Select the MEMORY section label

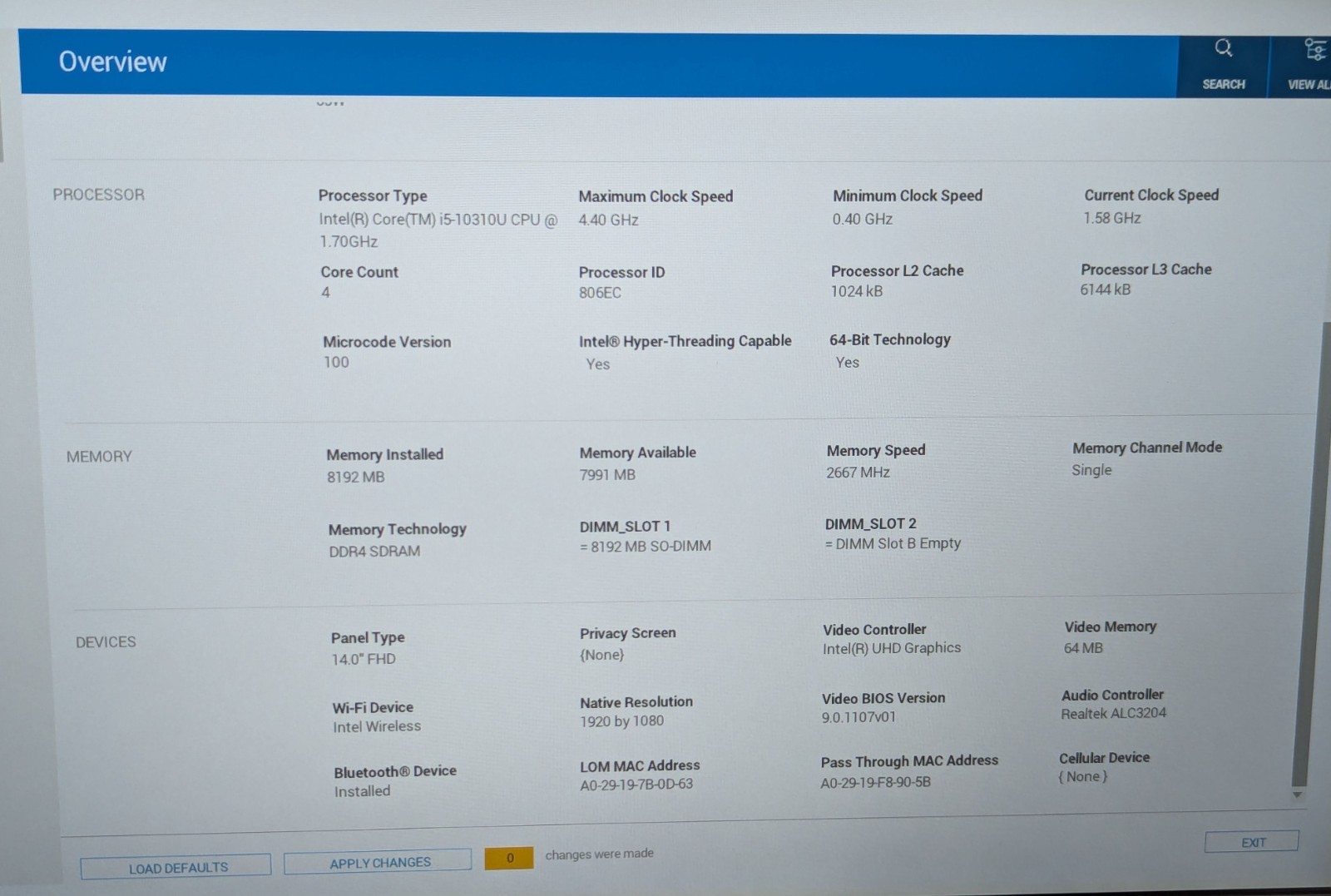99,457
